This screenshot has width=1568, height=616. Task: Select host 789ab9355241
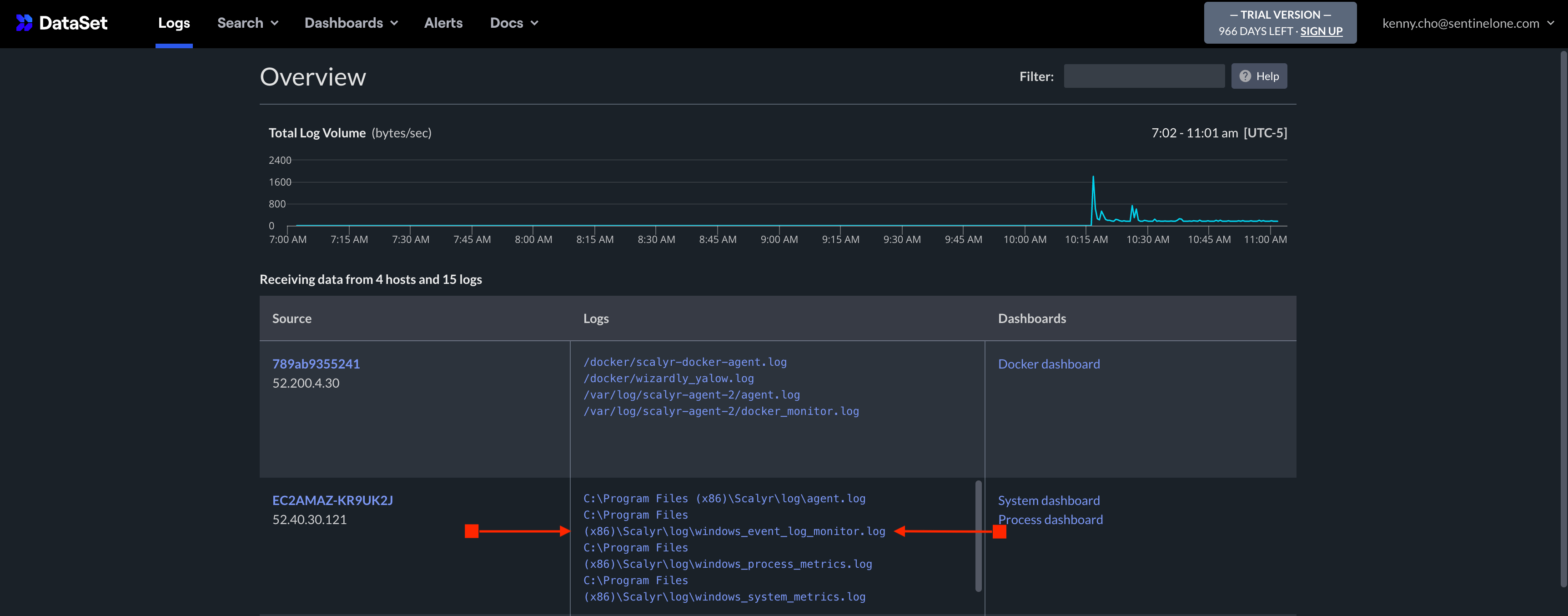(x=316, y=364)
